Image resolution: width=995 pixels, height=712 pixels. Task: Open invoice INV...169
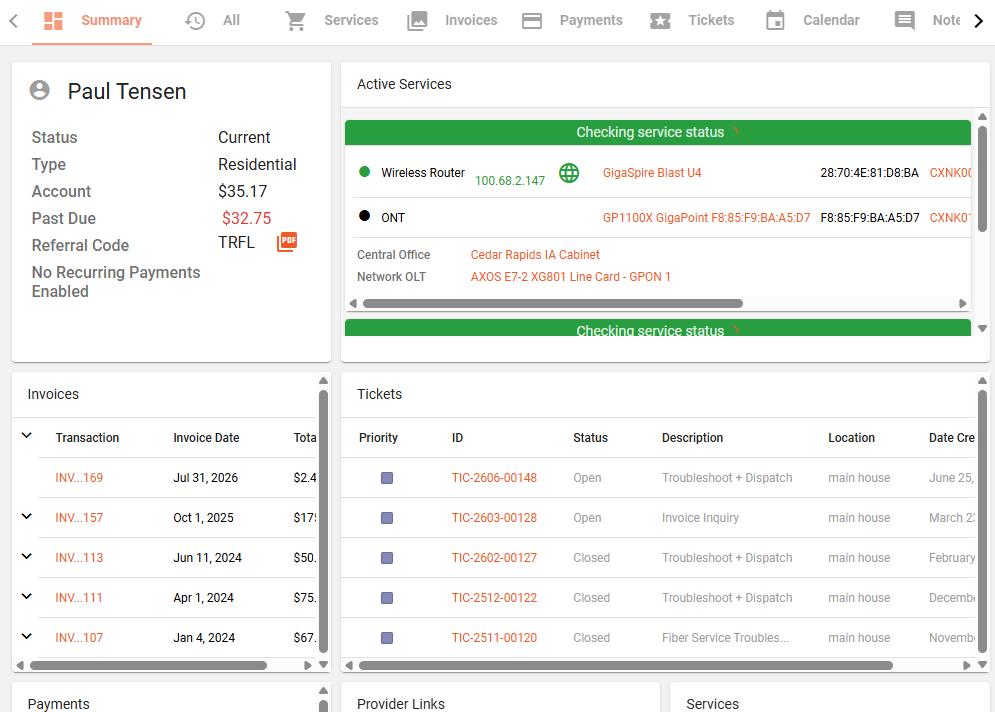79,478
